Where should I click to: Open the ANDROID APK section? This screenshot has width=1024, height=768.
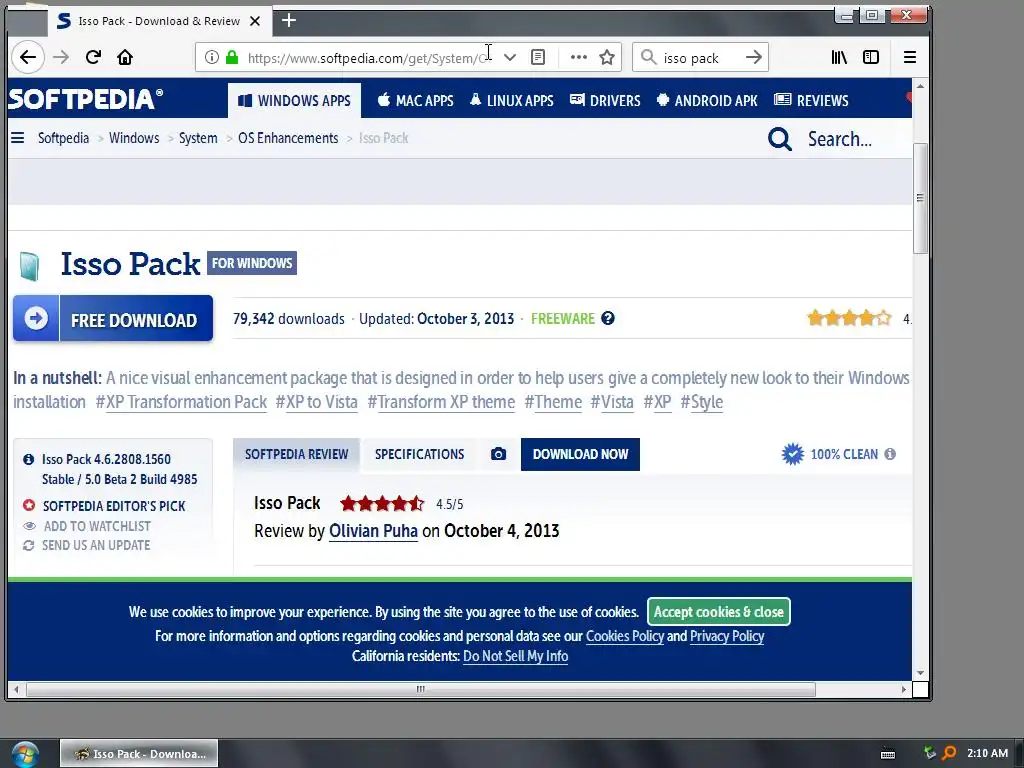(707, 101)
